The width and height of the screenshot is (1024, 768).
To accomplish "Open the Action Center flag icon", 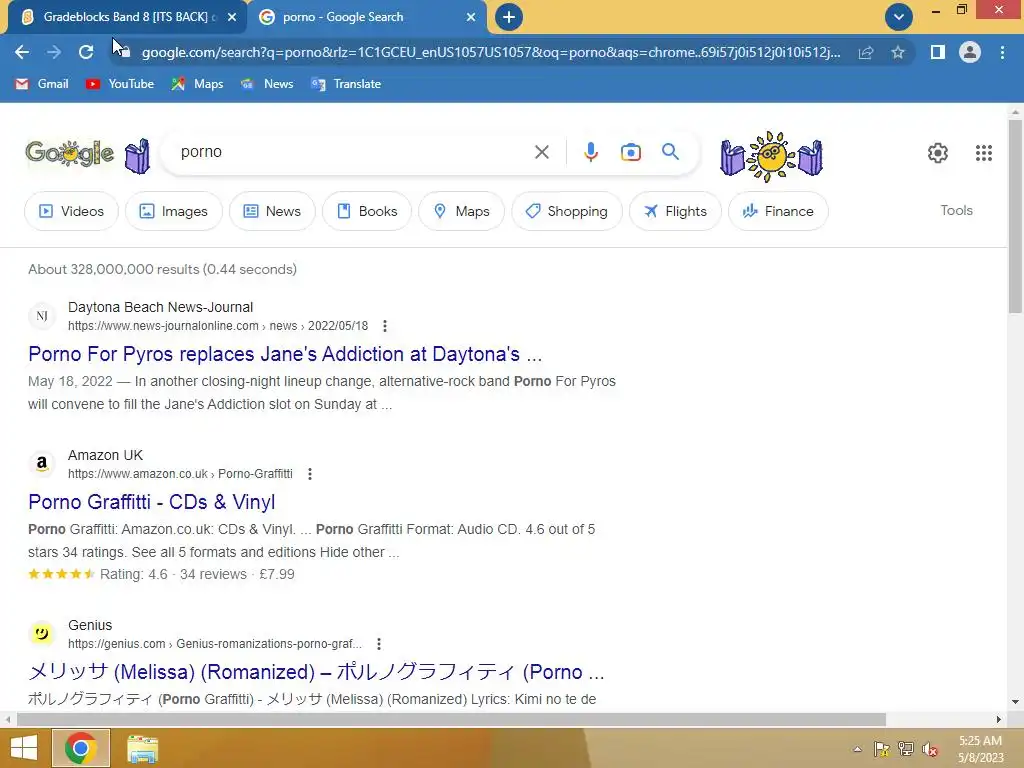I will coord(882,749).
